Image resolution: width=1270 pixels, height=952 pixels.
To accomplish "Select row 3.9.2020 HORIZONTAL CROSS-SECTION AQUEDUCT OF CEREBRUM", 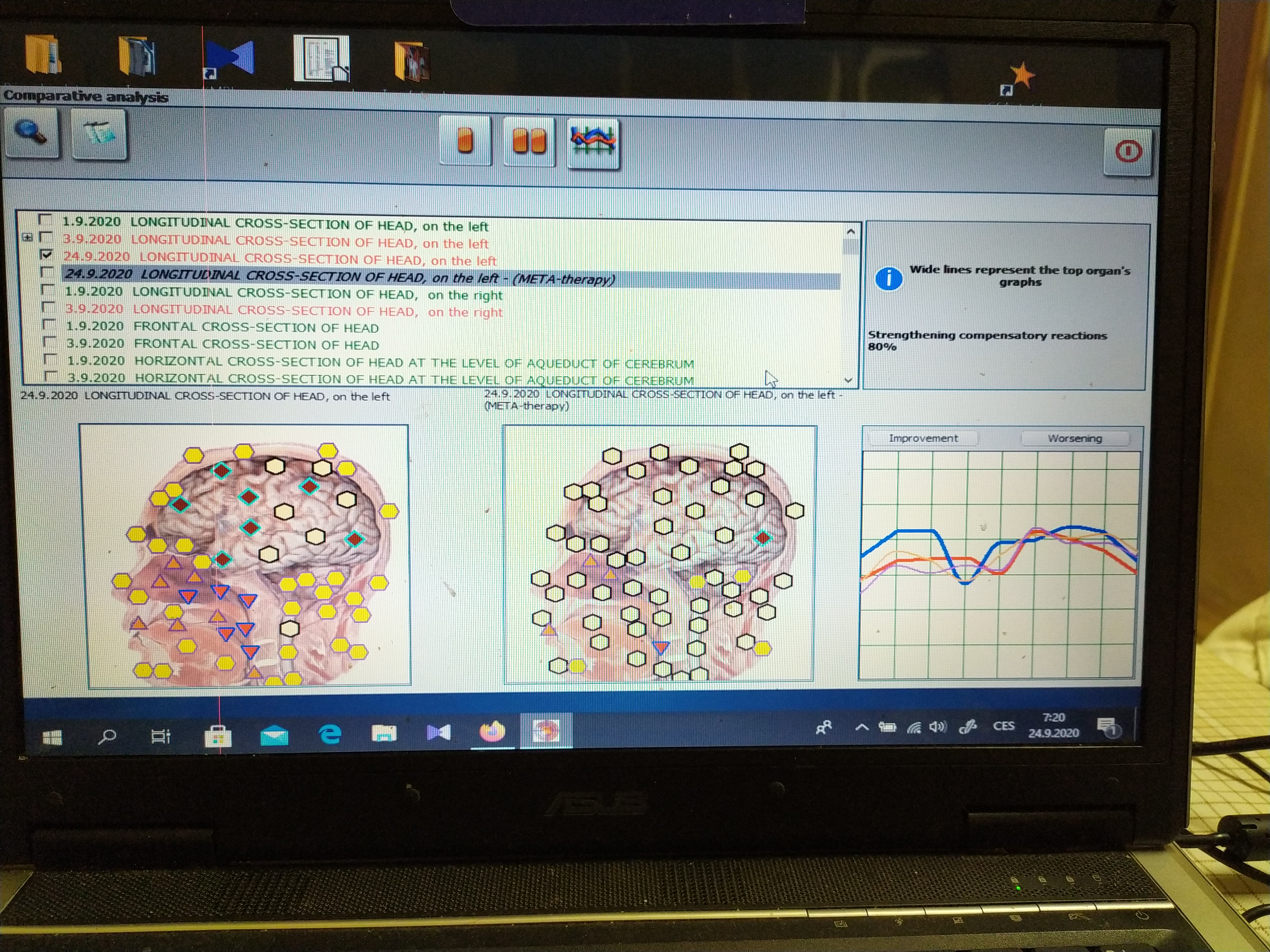I will (x=381, y=379).
